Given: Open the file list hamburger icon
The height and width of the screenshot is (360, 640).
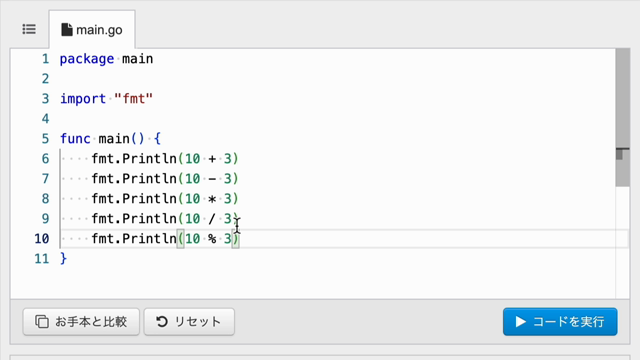Looking at the screenshot, I should pos(29,29).
